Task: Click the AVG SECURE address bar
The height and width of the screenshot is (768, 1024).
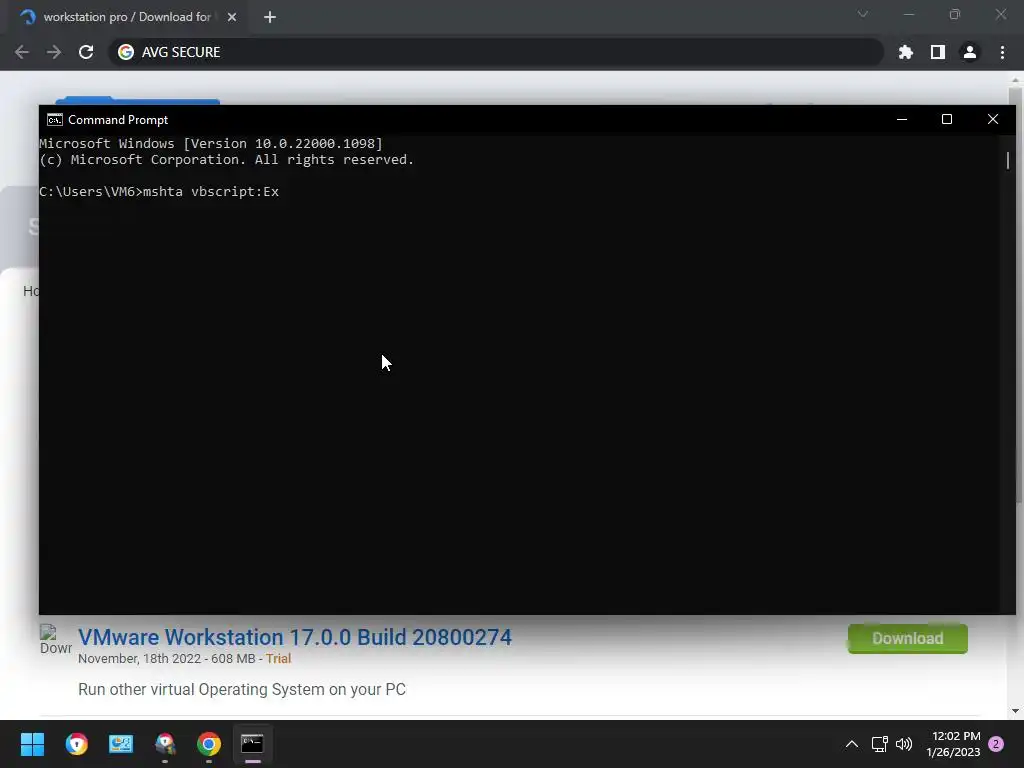Action: 496,52
